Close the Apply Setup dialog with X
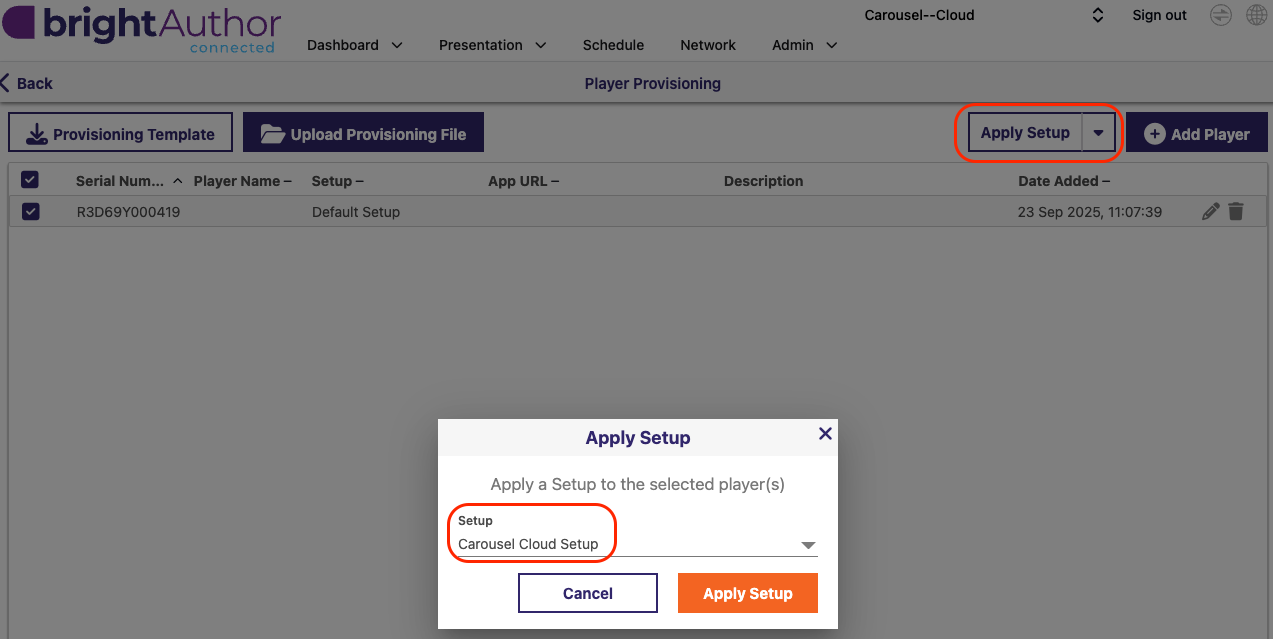Image resolution: width=1273 pixels, height=639 pixels. (825, 433)
